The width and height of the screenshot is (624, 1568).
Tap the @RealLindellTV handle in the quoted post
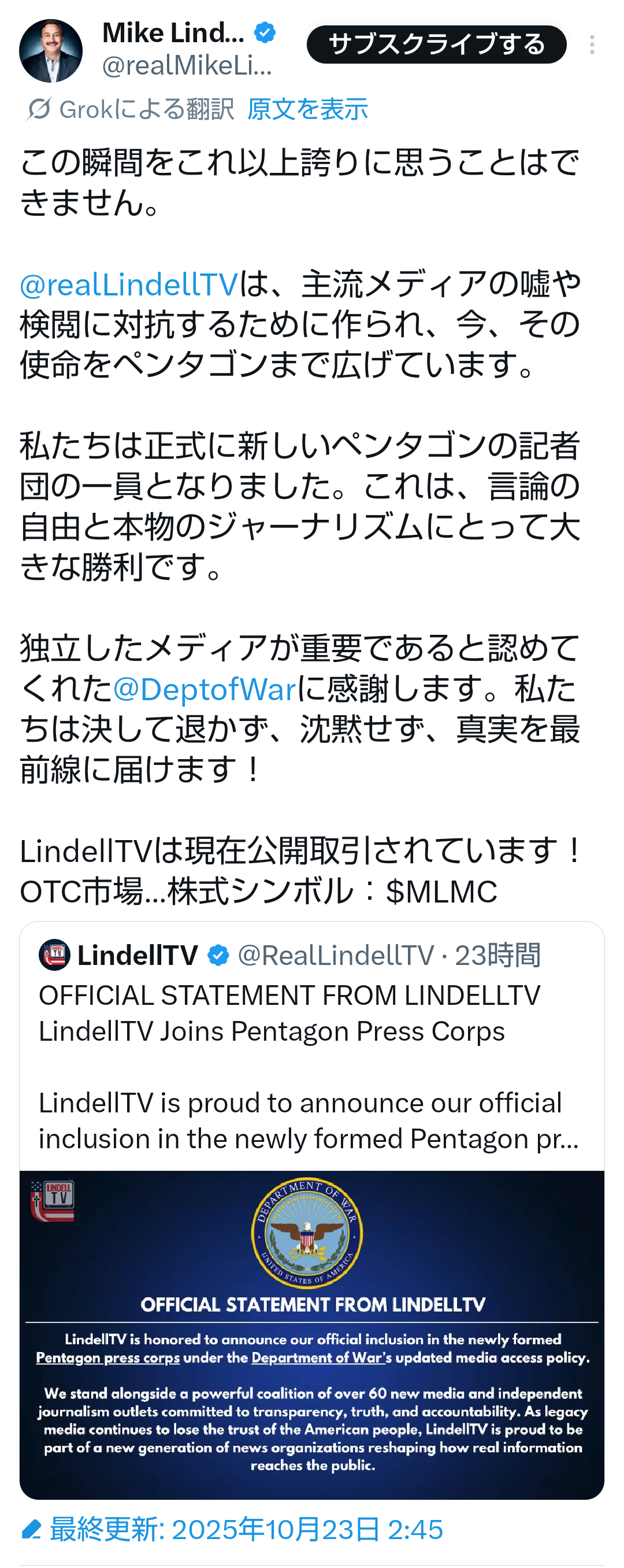tap(336, 955)
